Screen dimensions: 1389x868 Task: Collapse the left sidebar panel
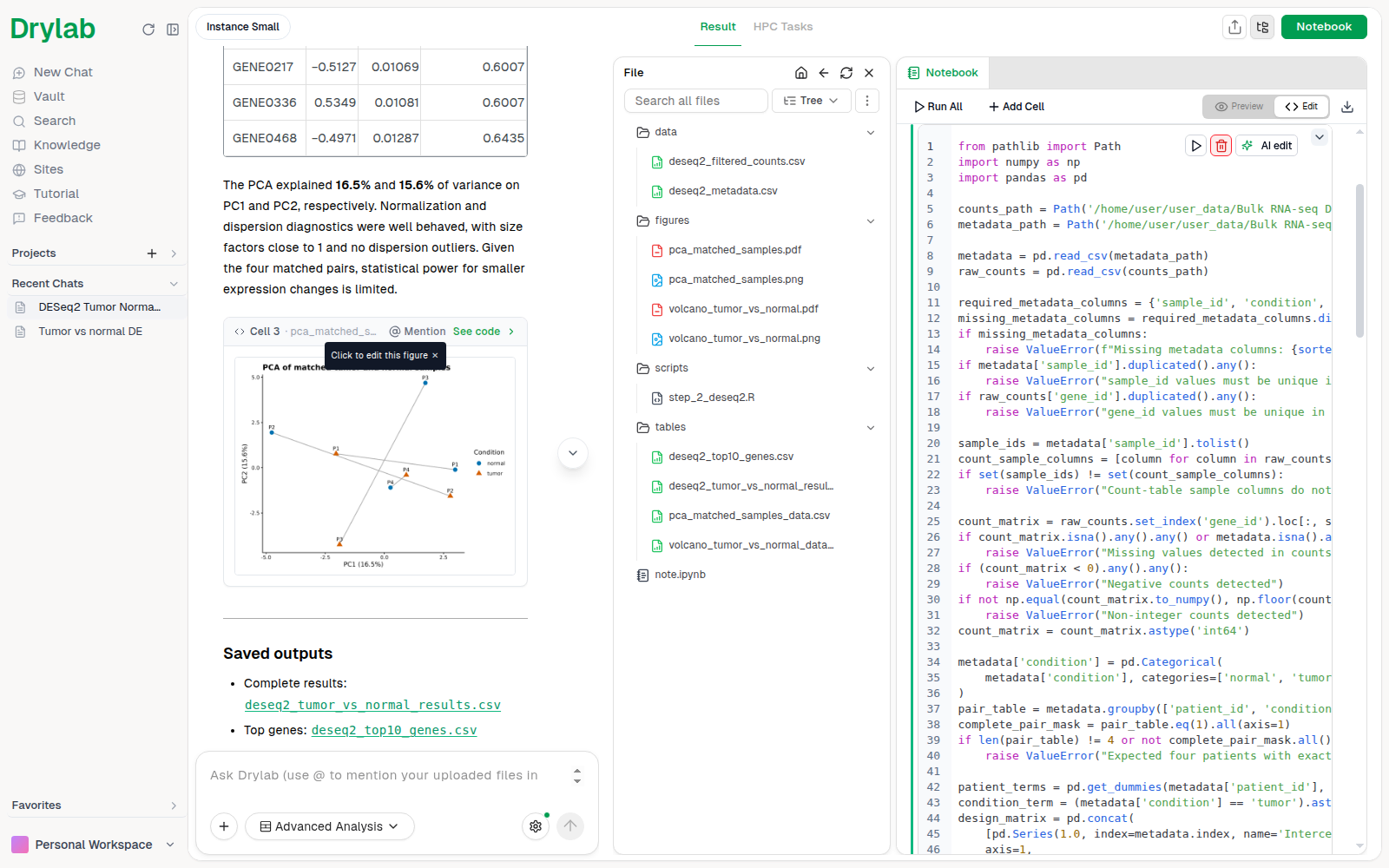(173, 30)
